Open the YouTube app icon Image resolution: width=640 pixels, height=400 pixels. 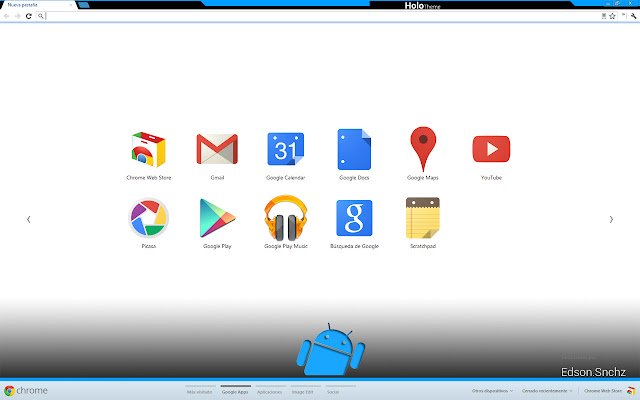coord(491,149)
